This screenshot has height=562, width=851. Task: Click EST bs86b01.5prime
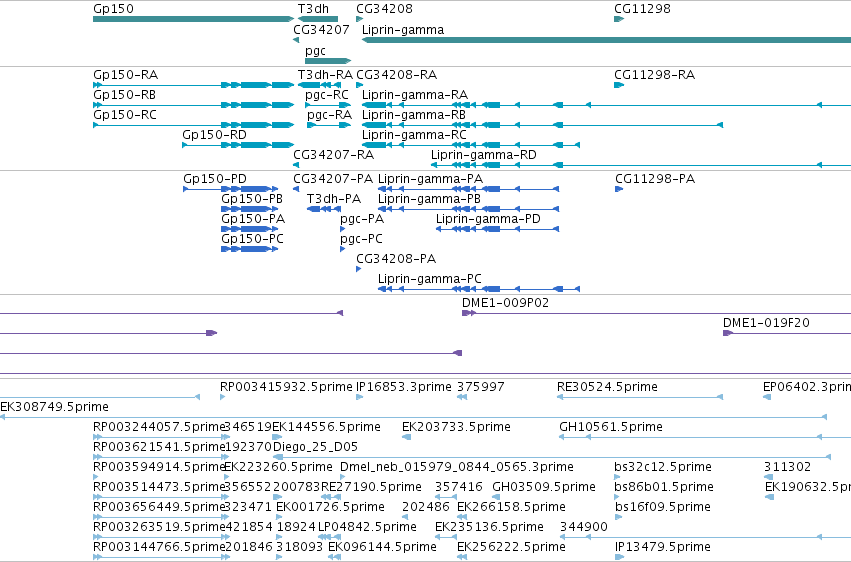click(664, 488)
